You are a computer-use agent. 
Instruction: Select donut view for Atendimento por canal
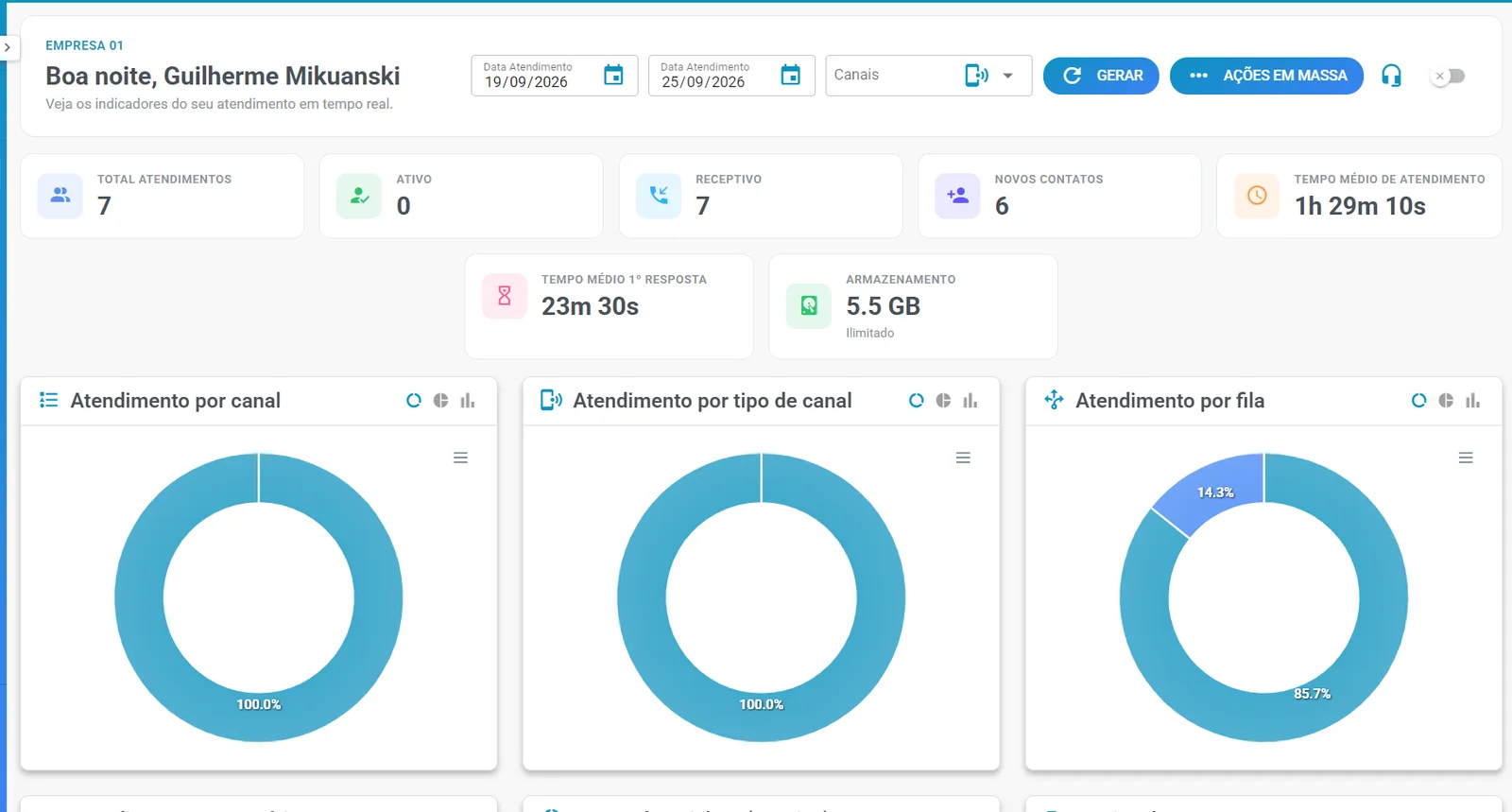coord(414,401)
